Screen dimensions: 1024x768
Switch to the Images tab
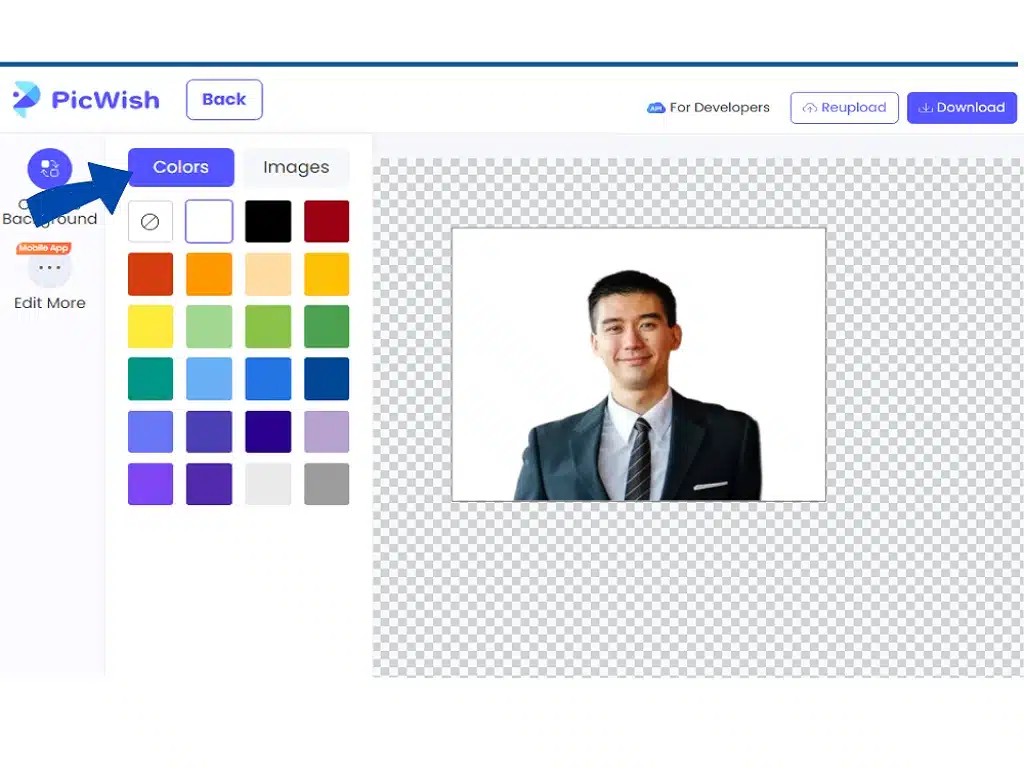click(x=296, y=167)
